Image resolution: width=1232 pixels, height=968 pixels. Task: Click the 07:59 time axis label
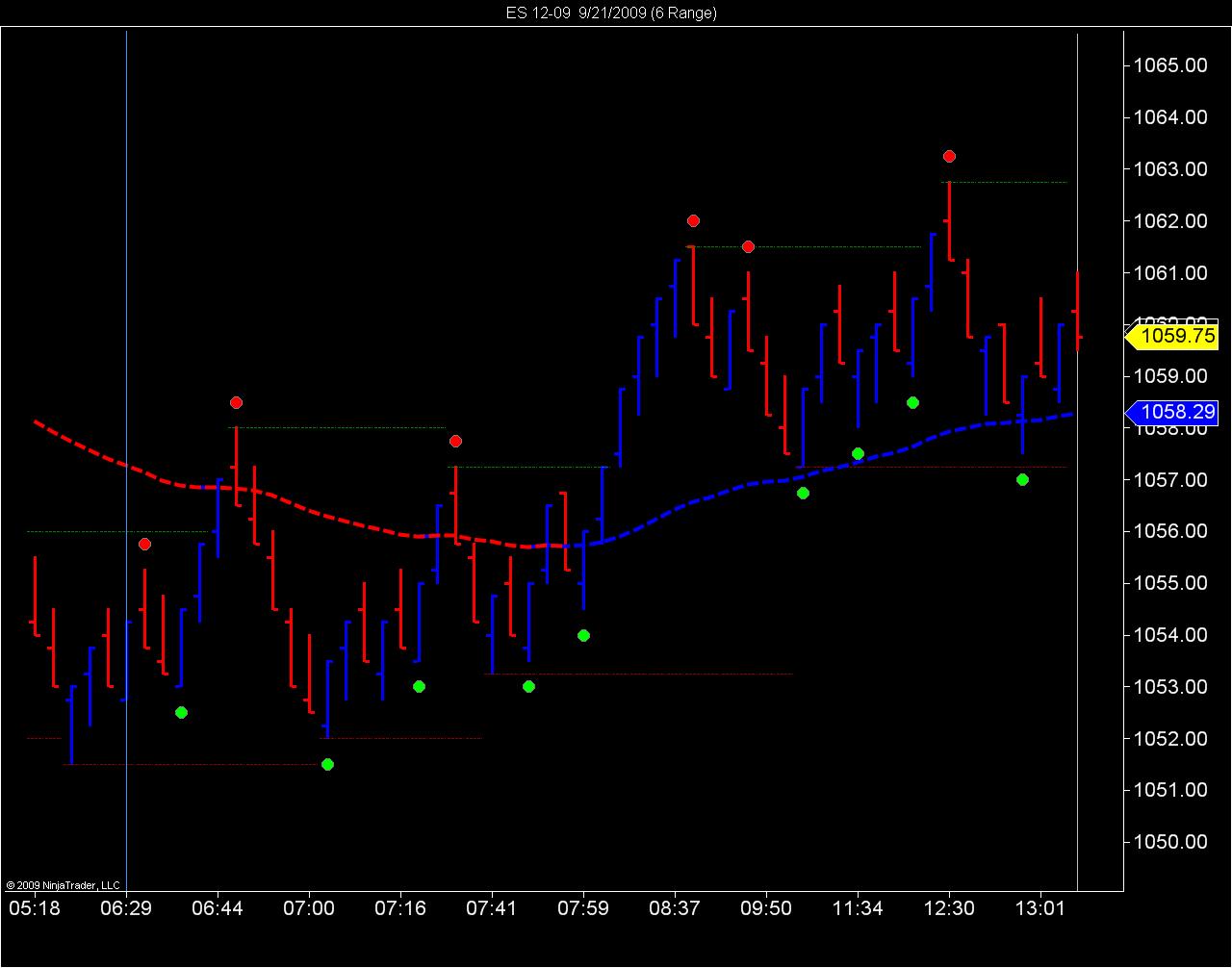583,908
